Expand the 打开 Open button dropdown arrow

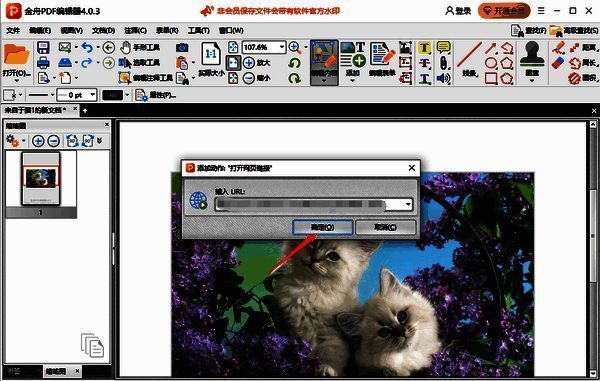coord(16,80)
